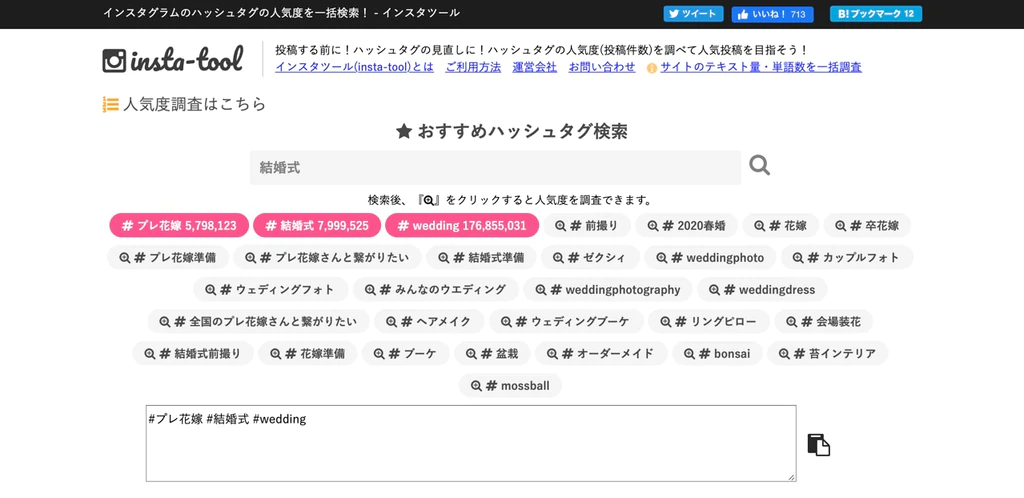This screenshot has height=498, width=1024.
Task: Click the Twitter tweet button
Action: 693,14
